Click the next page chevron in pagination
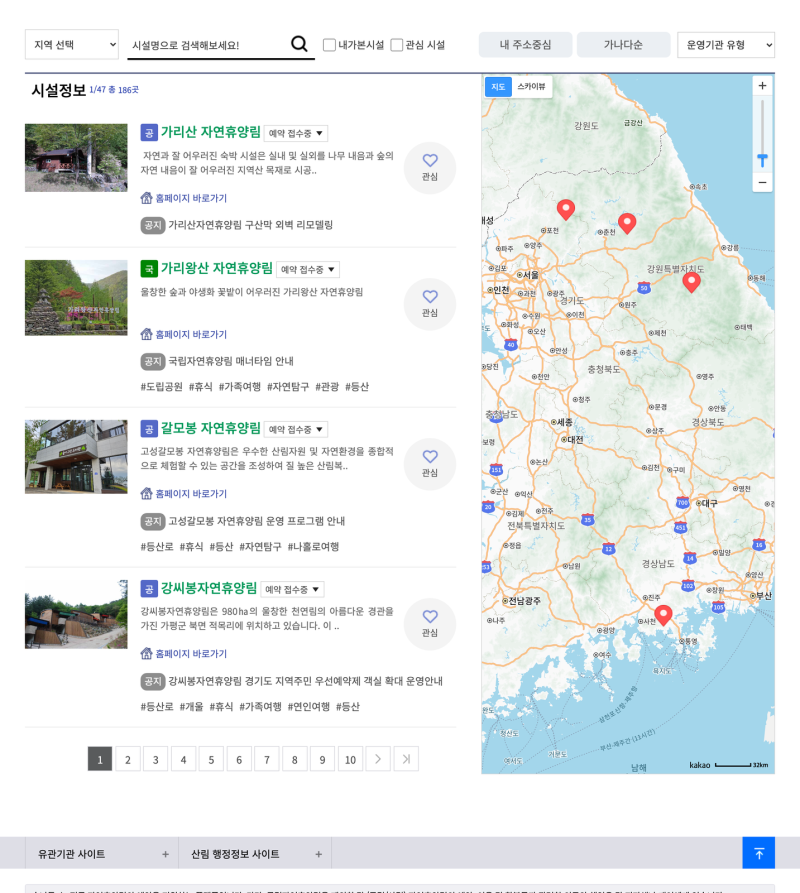800x893 pixels. tap(378, 759)
